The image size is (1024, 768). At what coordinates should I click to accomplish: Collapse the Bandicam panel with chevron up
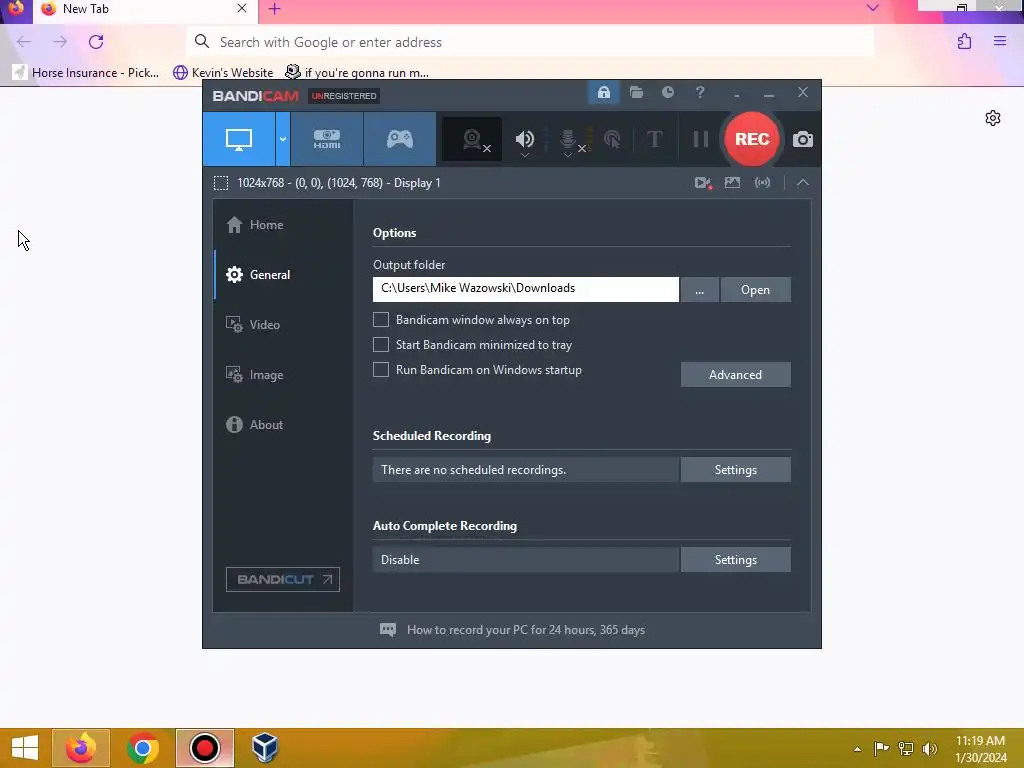[803, 183]
